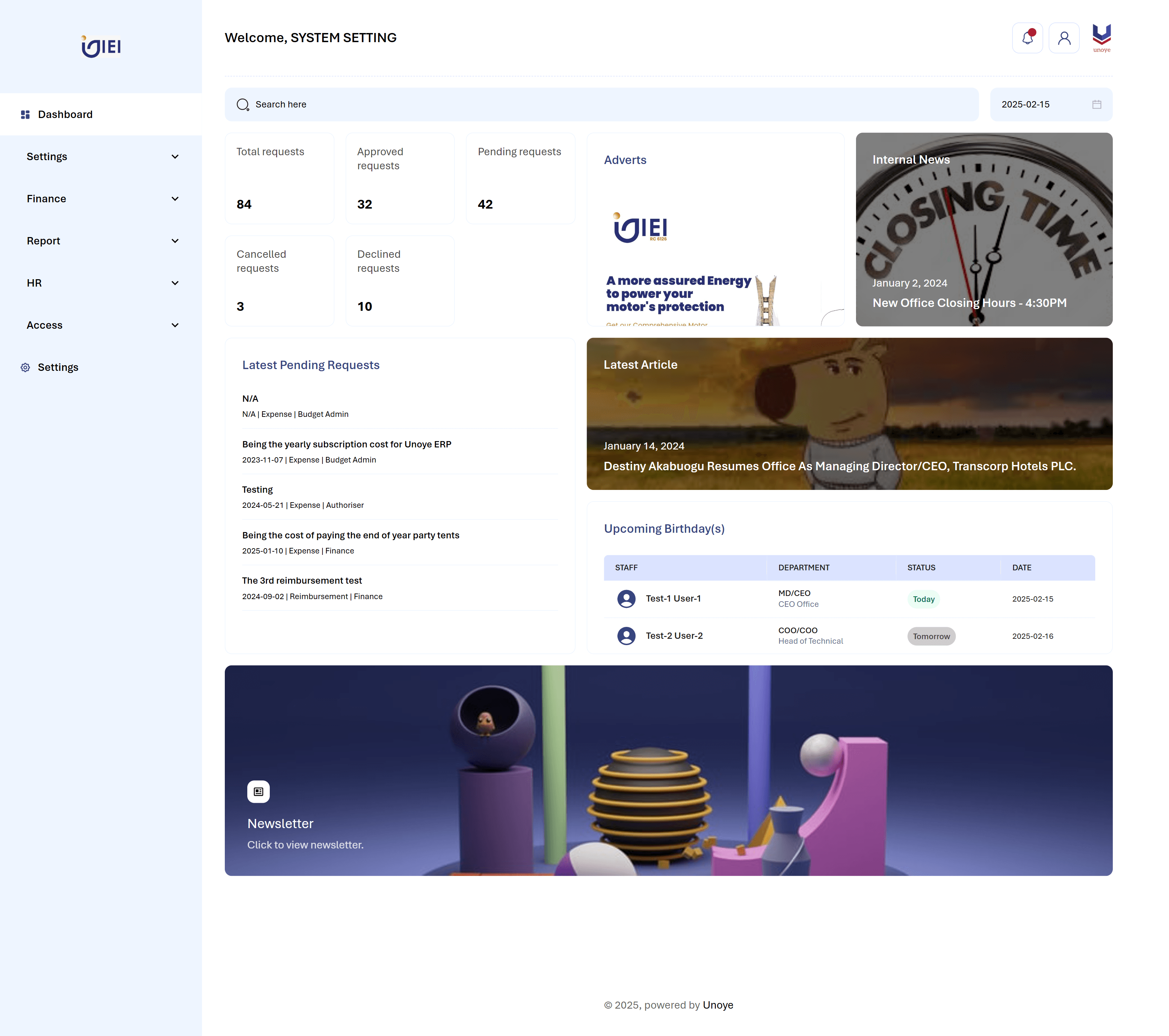Click the IEI logo in sidebar

pos(101,46)
